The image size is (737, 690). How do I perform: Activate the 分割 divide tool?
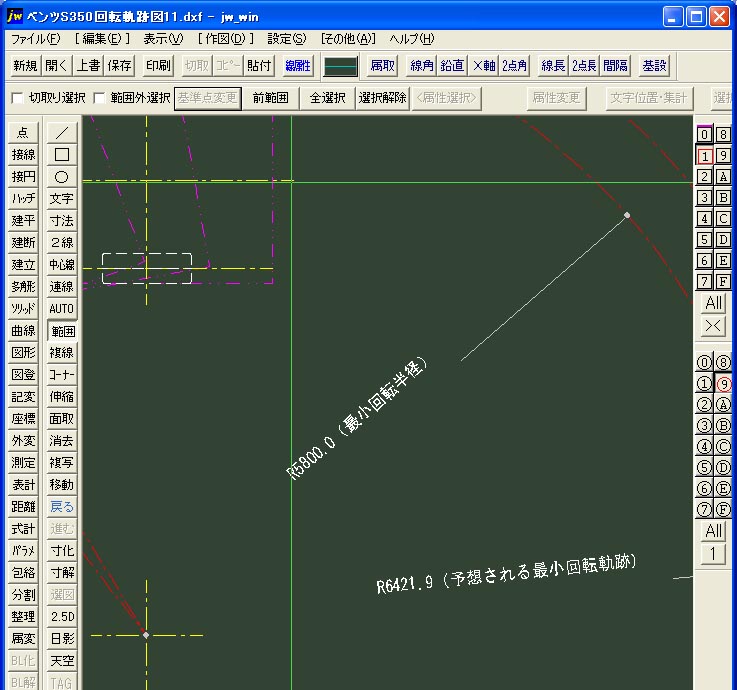coord(23,595)
